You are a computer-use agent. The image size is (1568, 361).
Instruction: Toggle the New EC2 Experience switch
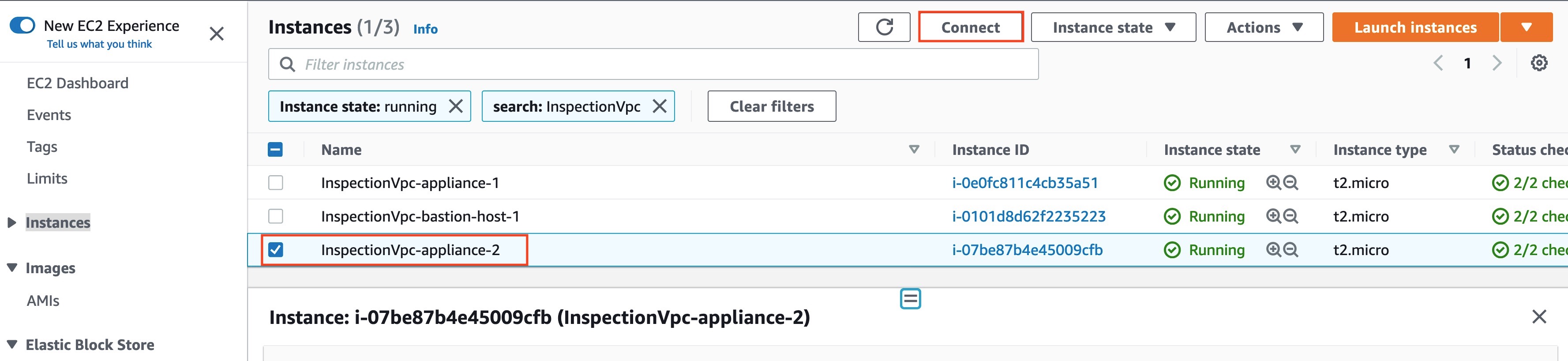(23, 26)
